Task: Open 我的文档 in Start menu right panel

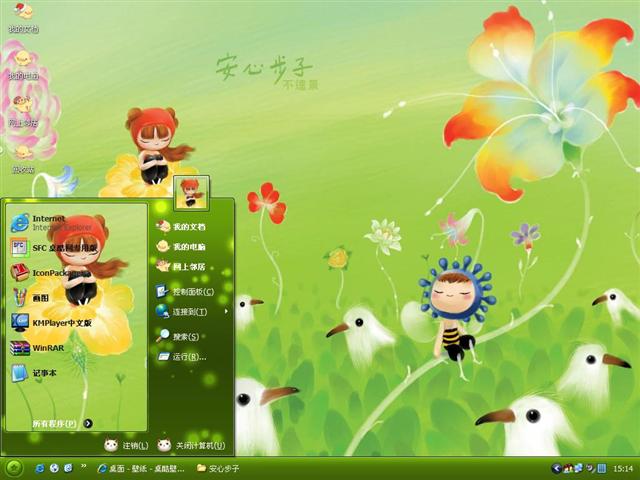Action: tap(180, 227)
